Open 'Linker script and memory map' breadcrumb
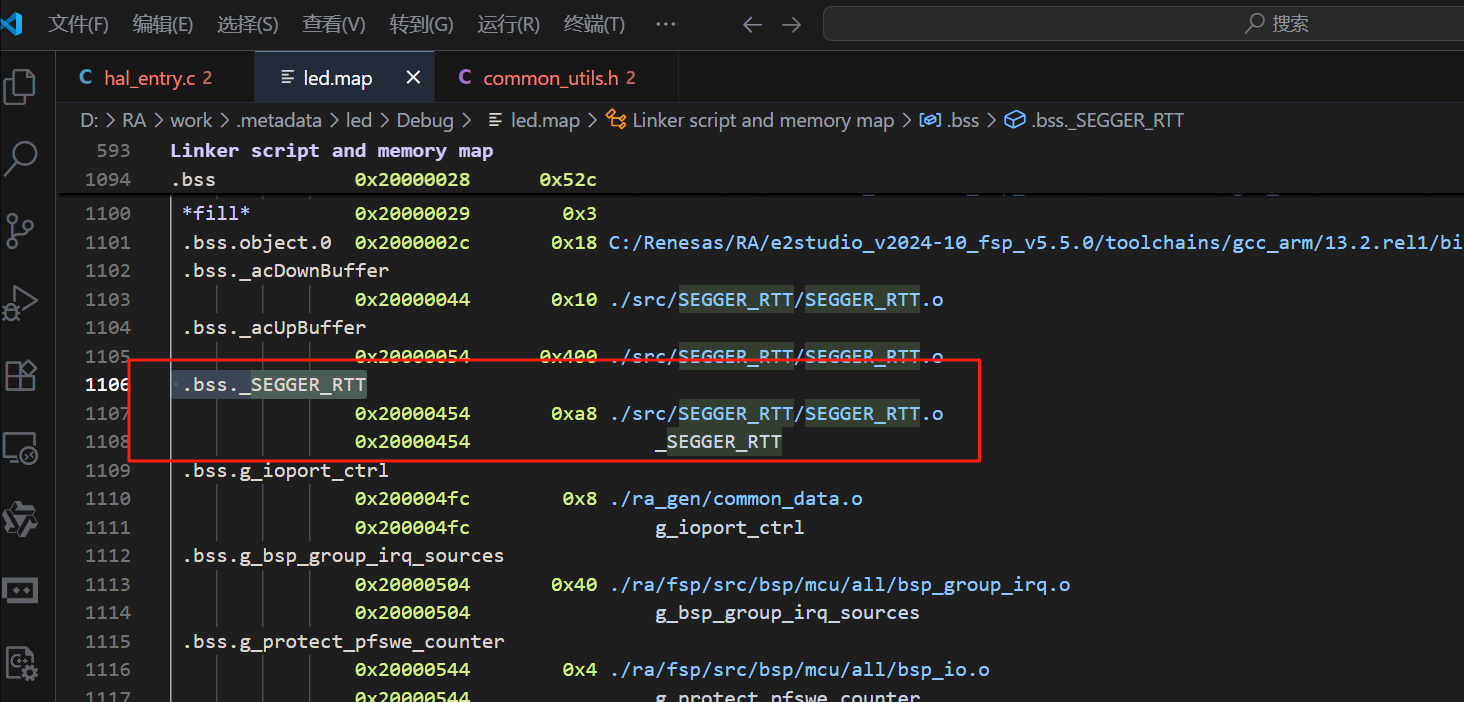Image resolution: width=1464 pixels, height=702 pixels. click(750, 121)
